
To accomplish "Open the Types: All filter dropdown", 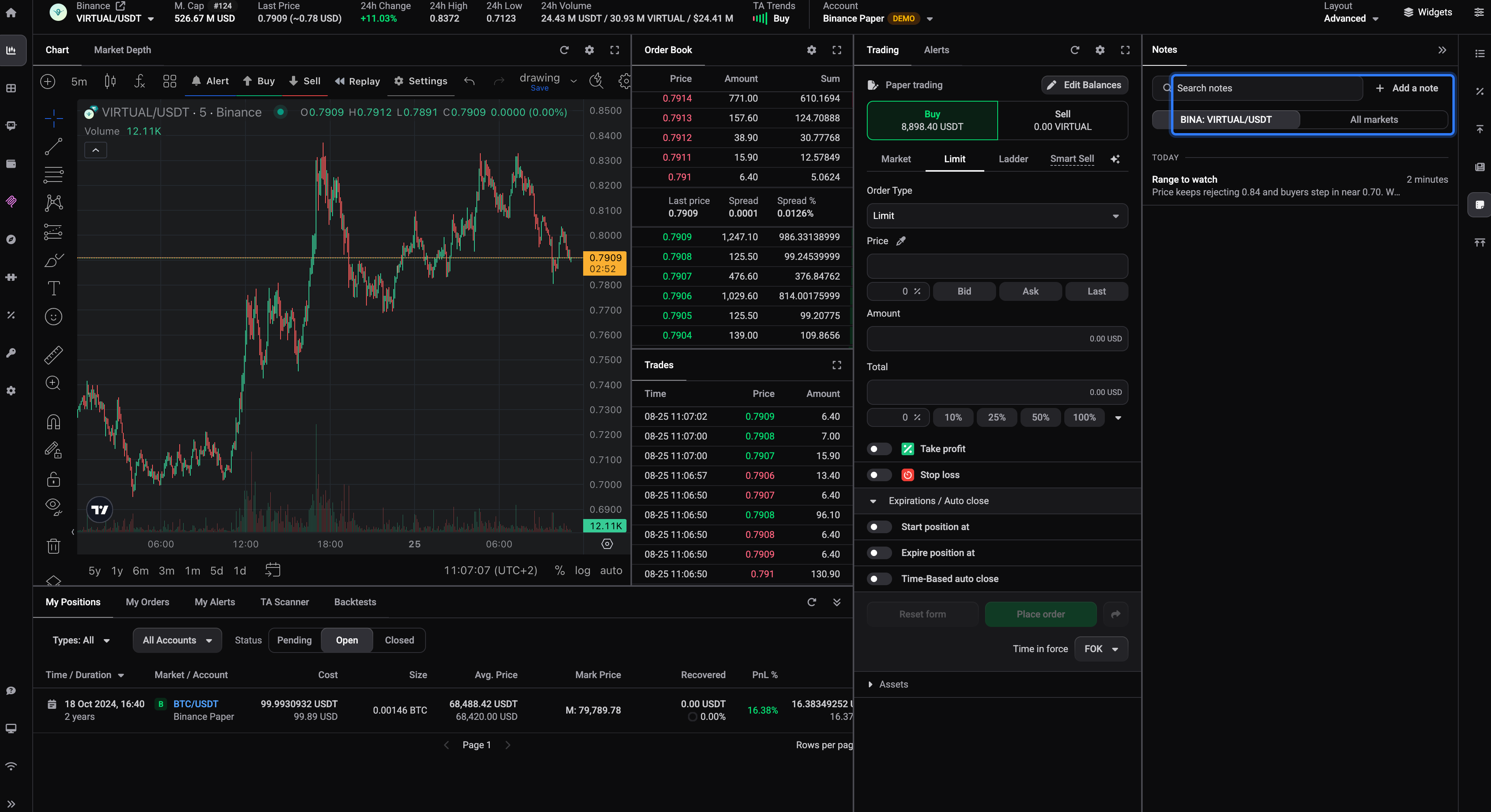I will coord(81,640).
